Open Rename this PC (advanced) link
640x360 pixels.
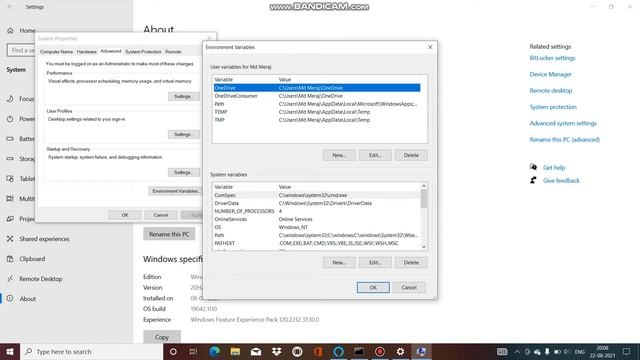click(x=564, y=140)
